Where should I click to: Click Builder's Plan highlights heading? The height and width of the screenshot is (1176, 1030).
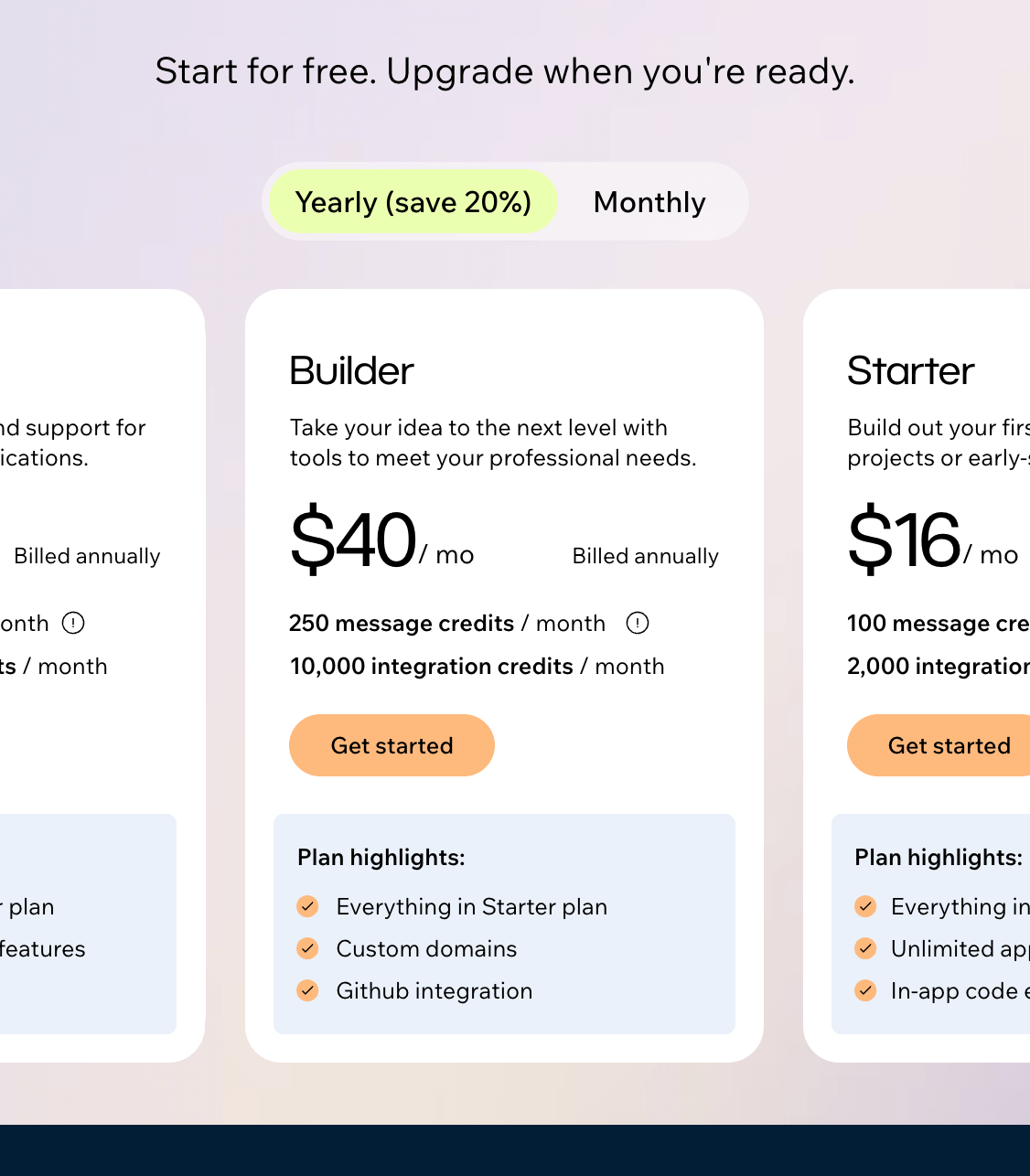(x=381, y=858)
